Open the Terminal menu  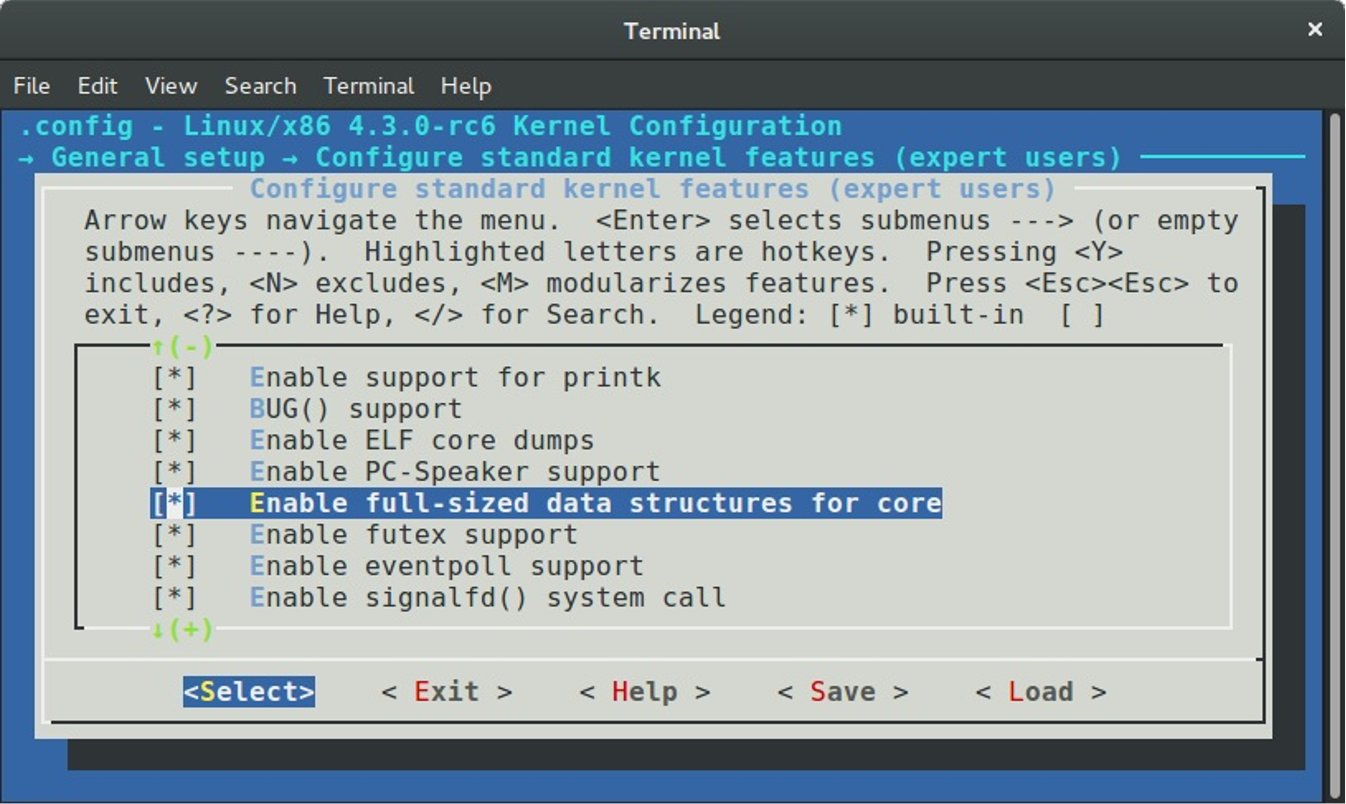click(368, 86)
